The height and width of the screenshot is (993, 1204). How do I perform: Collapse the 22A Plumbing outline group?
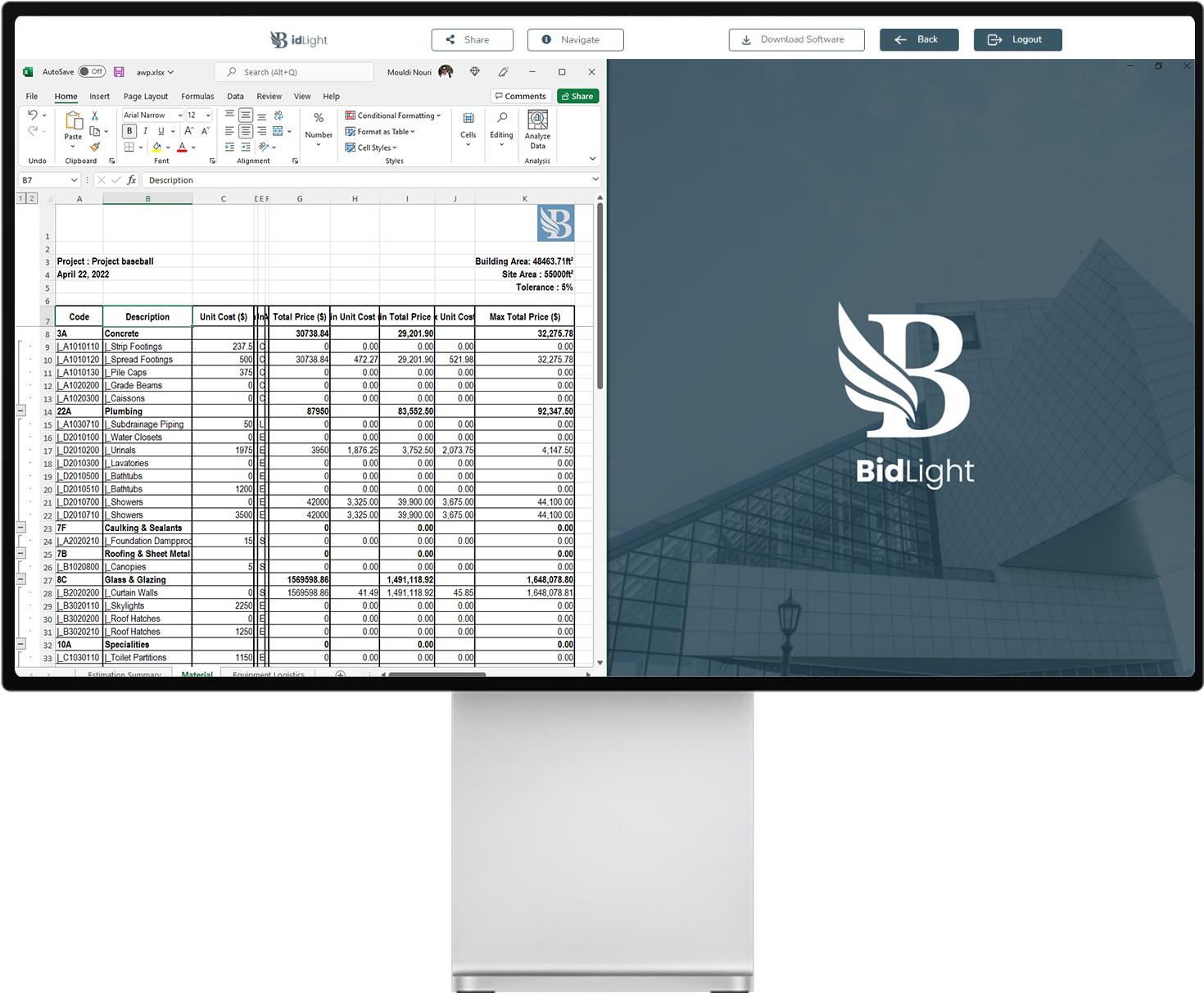(21, 411)
